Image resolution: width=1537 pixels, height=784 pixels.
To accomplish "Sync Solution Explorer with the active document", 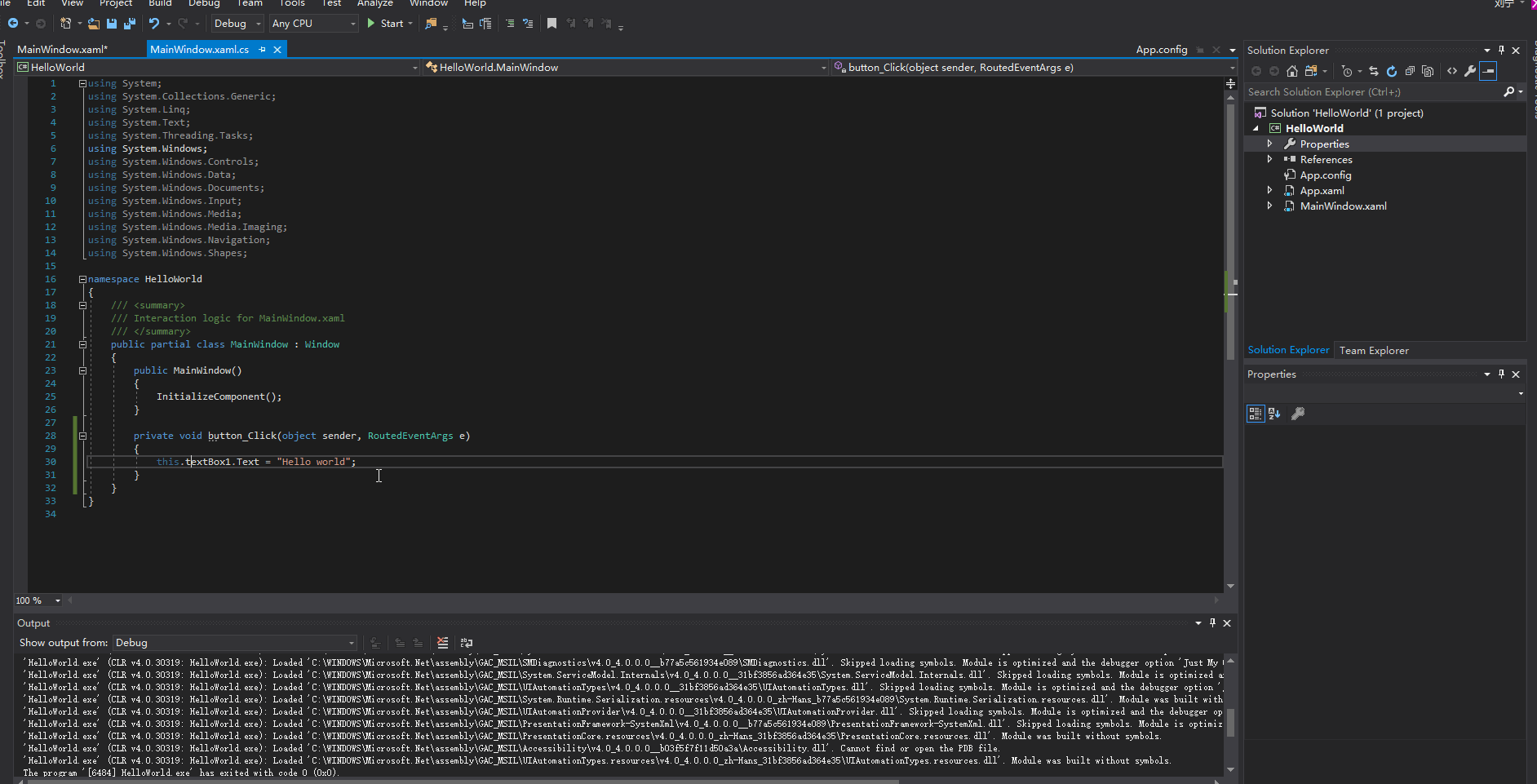I will click(x=1374, y=71).
